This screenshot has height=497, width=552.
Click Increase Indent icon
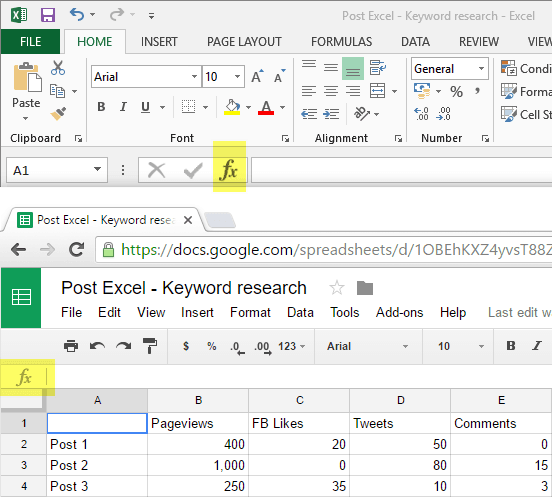click(331, 114)
